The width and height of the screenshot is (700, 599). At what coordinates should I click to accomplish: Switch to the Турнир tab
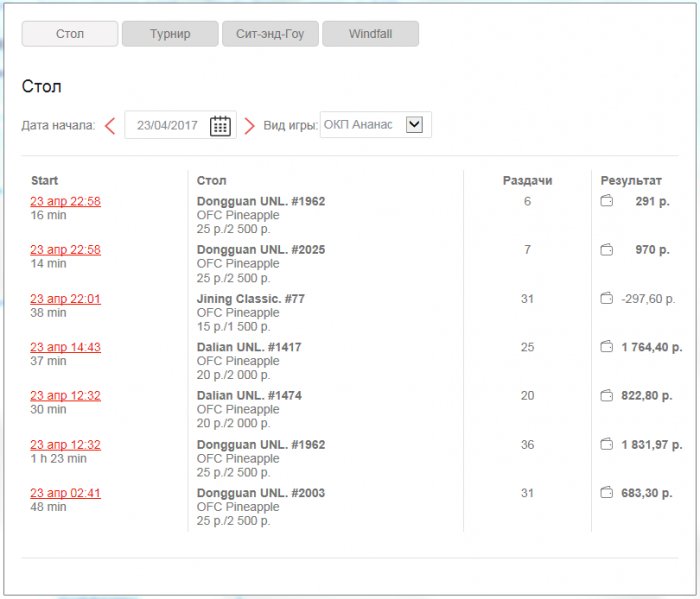170,34
